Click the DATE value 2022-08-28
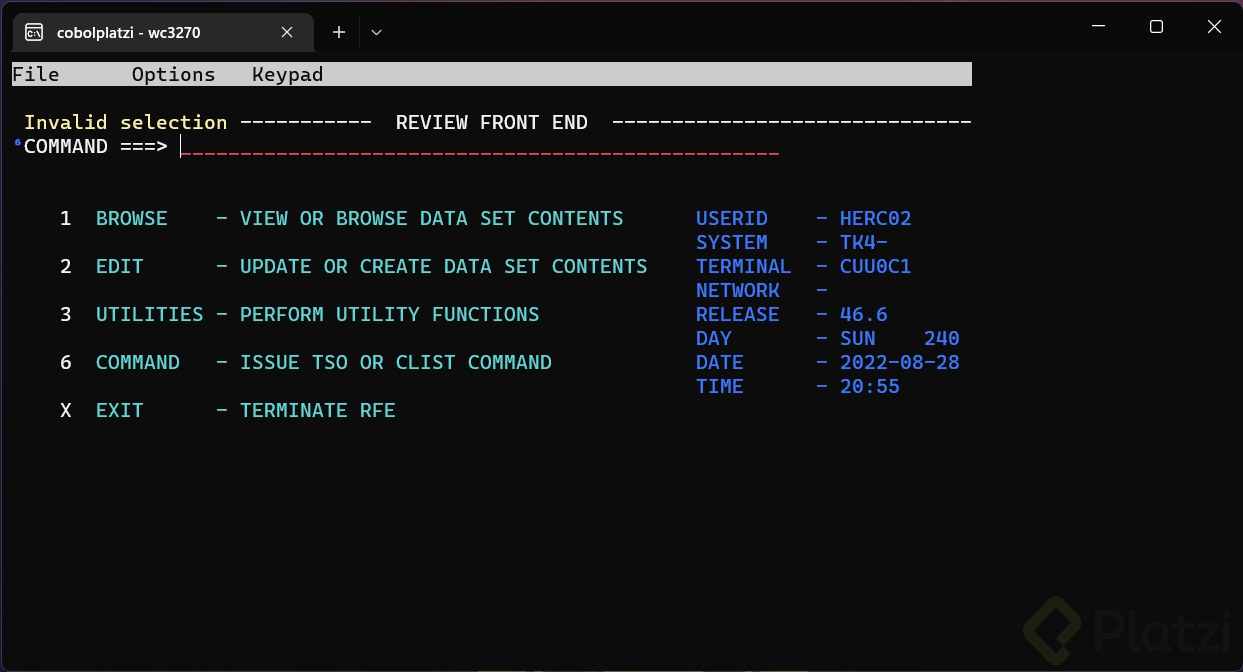The height and width of the screenshot is (672, 1243). pos(899,362)
